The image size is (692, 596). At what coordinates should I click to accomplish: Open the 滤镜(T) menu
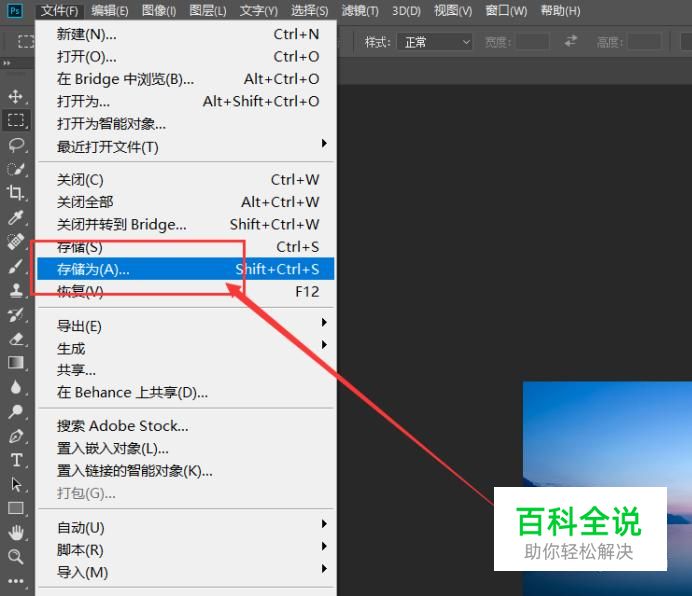click(x=360, y=11)
